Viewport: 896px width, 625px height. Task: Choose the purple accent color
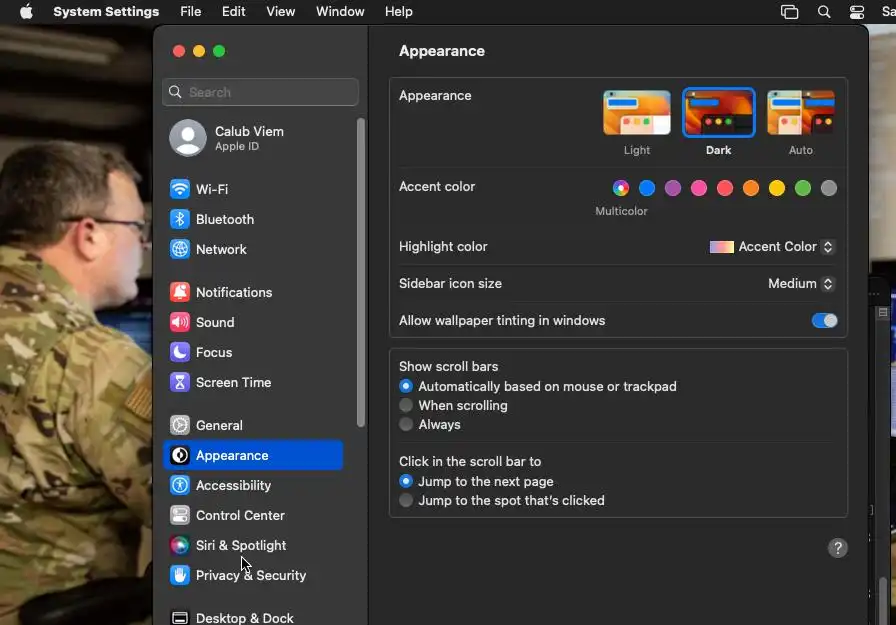pyautogui.click(x=673, y=188)
